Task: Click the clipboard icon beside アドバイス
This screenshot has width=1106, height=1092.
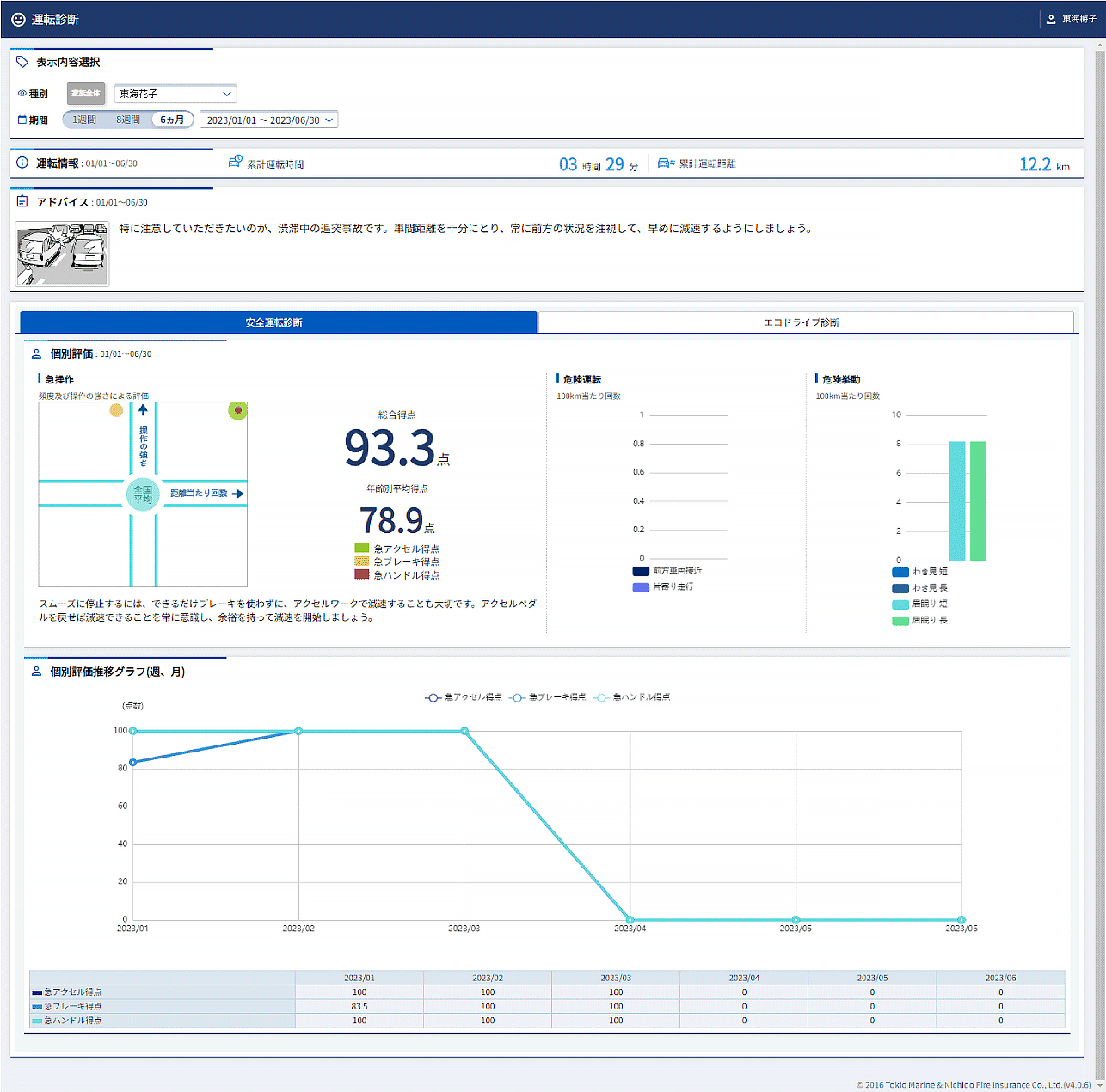Action: (x=22, y=201)
